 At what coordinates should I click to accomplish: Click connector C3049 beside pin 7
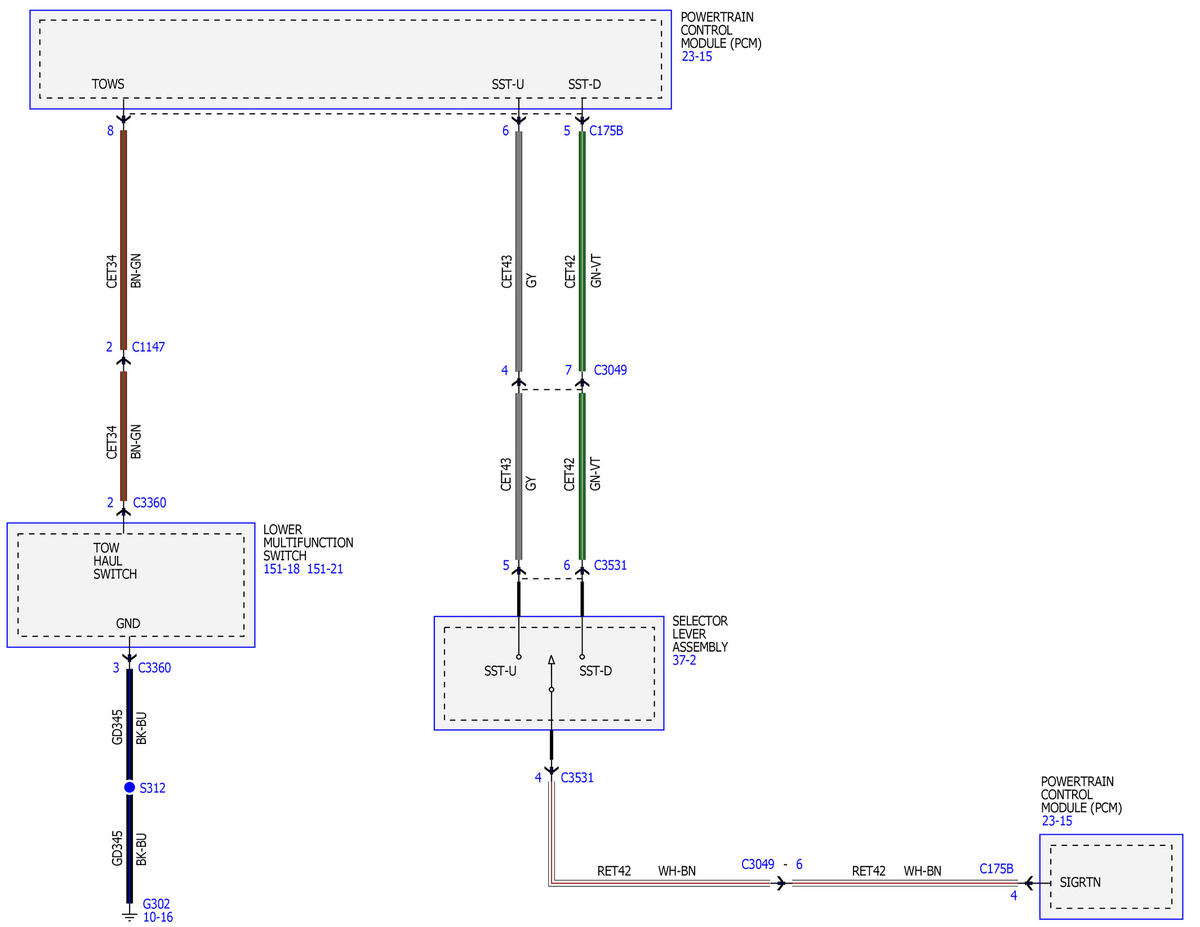pos(610,370)
